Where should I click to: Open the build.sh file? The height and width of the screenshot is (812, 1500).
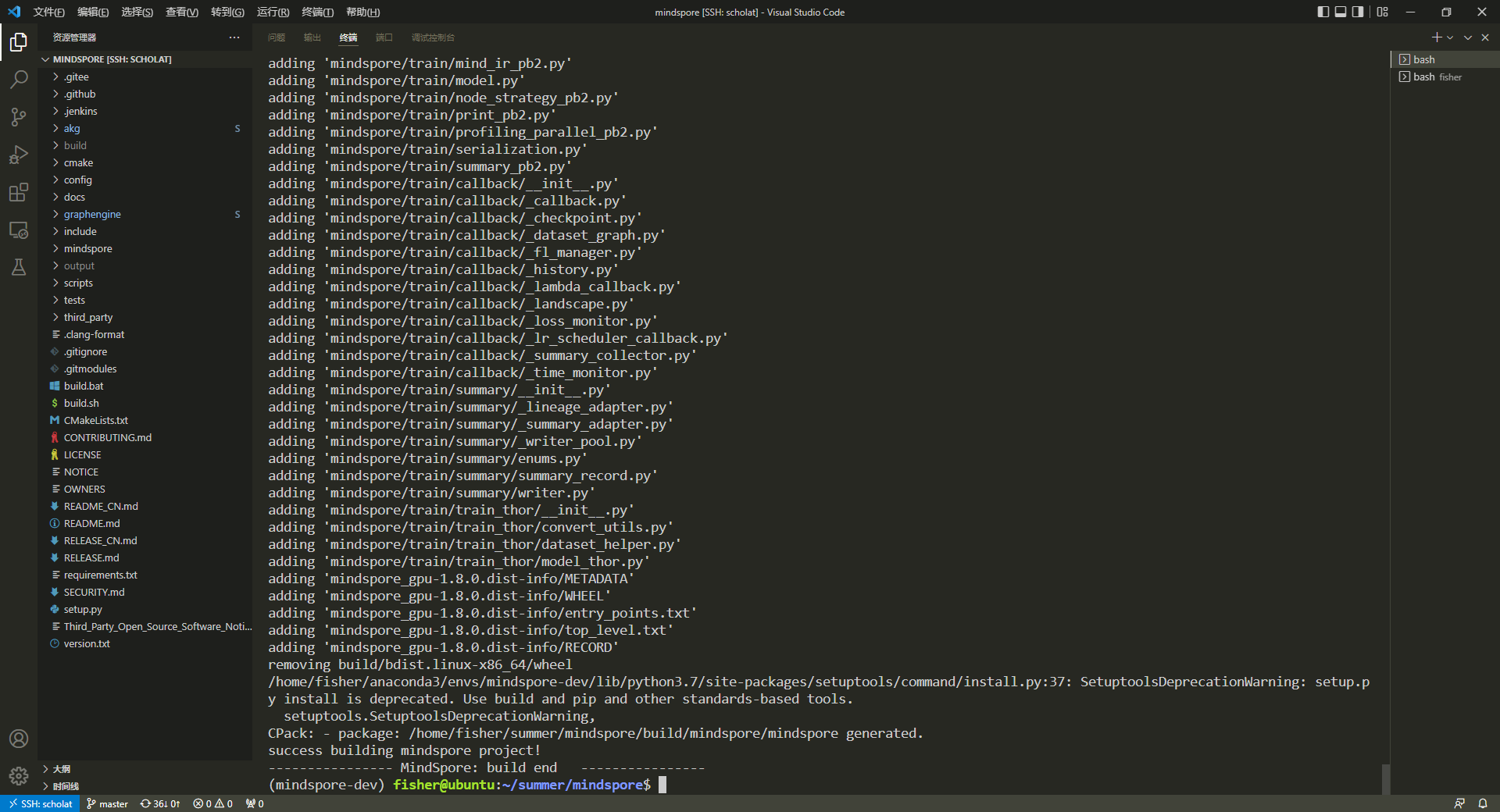click(145, 403)
